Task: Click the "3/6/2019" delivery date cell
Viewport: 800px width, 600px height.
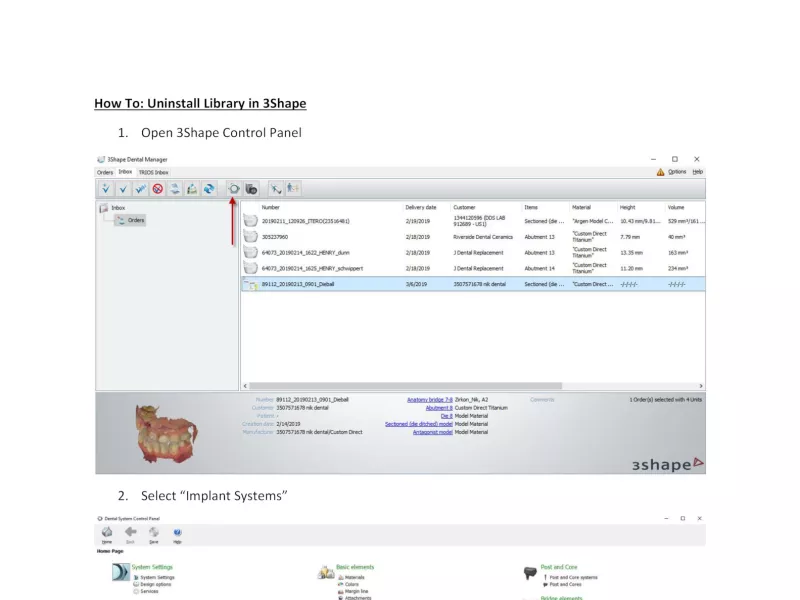Action: [x=416, y=284]
